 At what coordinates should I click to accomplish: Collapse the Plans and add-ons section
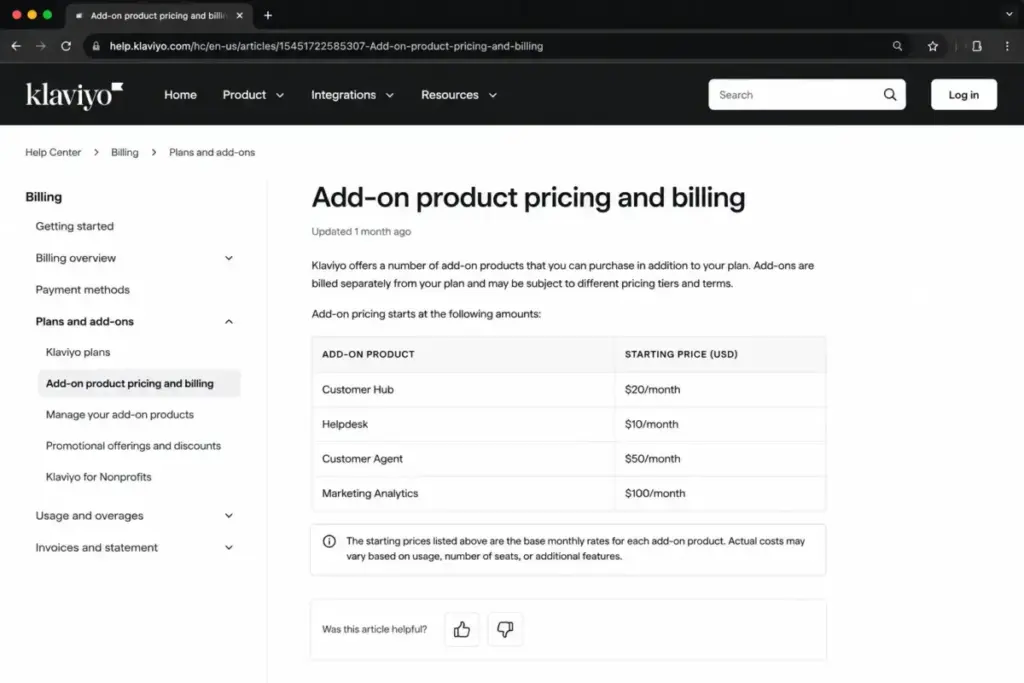click(x=229, y=321)
